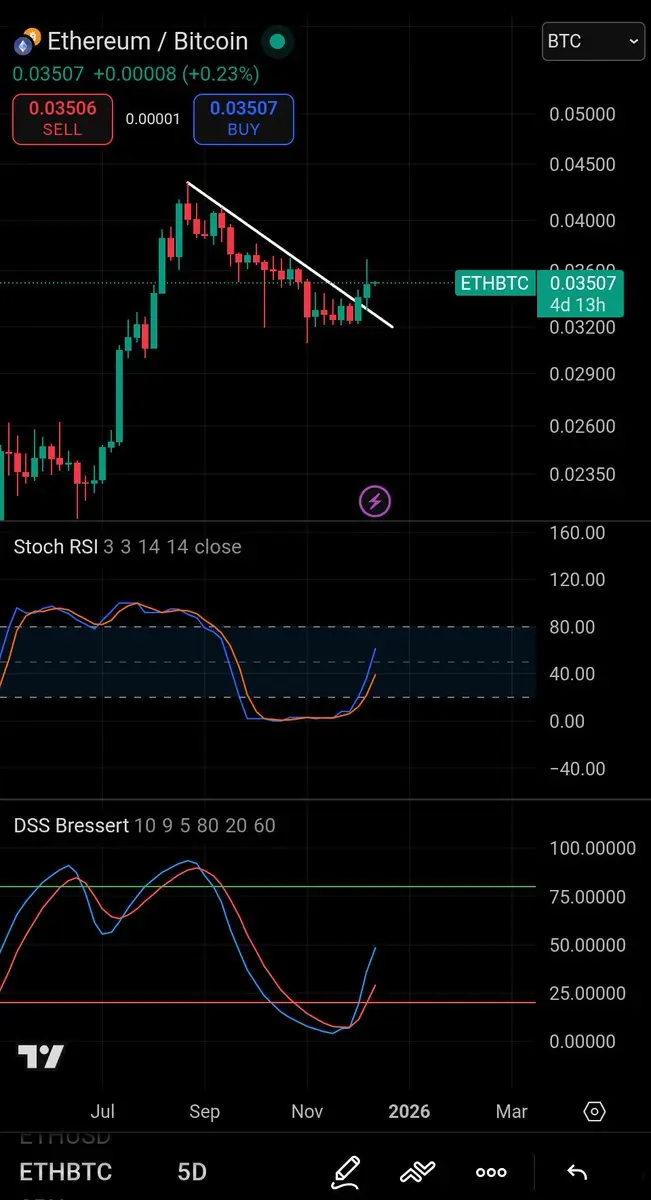Click the white descending trendline

(x=290, y=255)
